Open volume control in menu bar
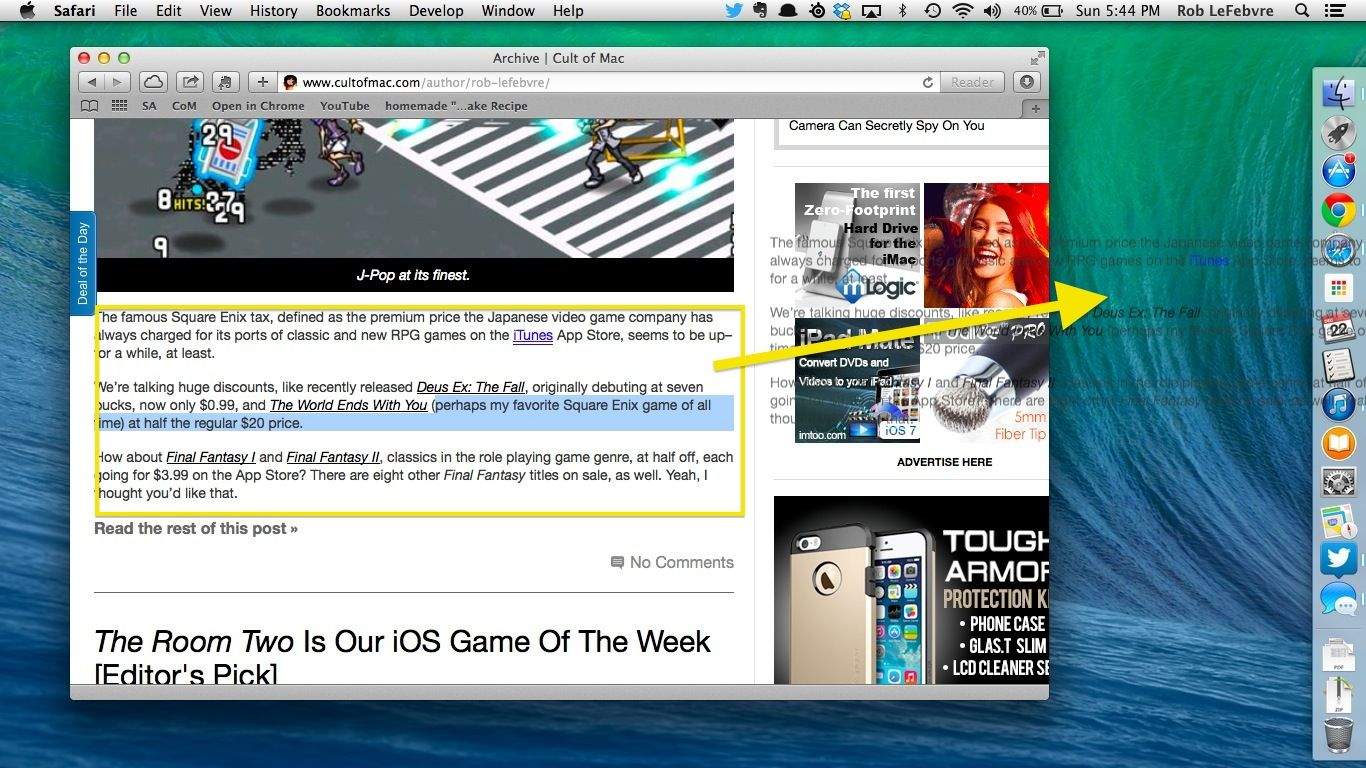1366x768 pixels. pos(992,11)
